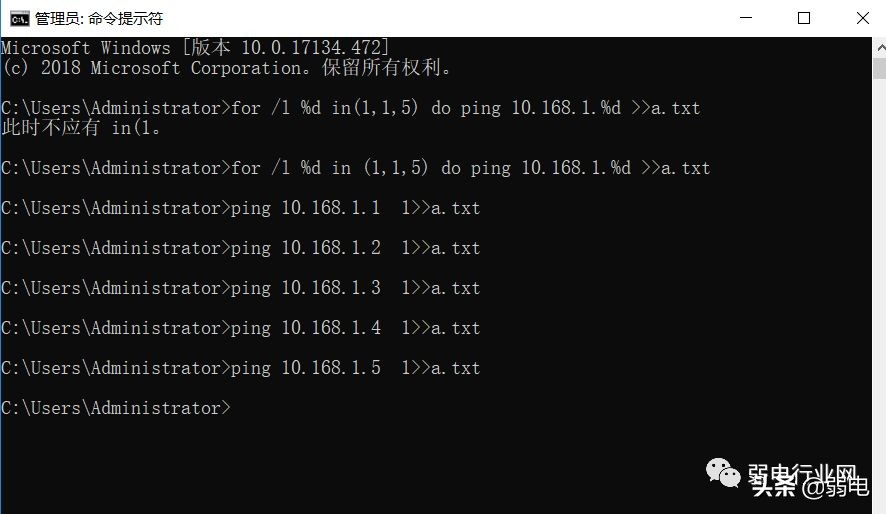Click the empty prompt on the last line
Screen dimensions: 886x514
click(116, 408)
